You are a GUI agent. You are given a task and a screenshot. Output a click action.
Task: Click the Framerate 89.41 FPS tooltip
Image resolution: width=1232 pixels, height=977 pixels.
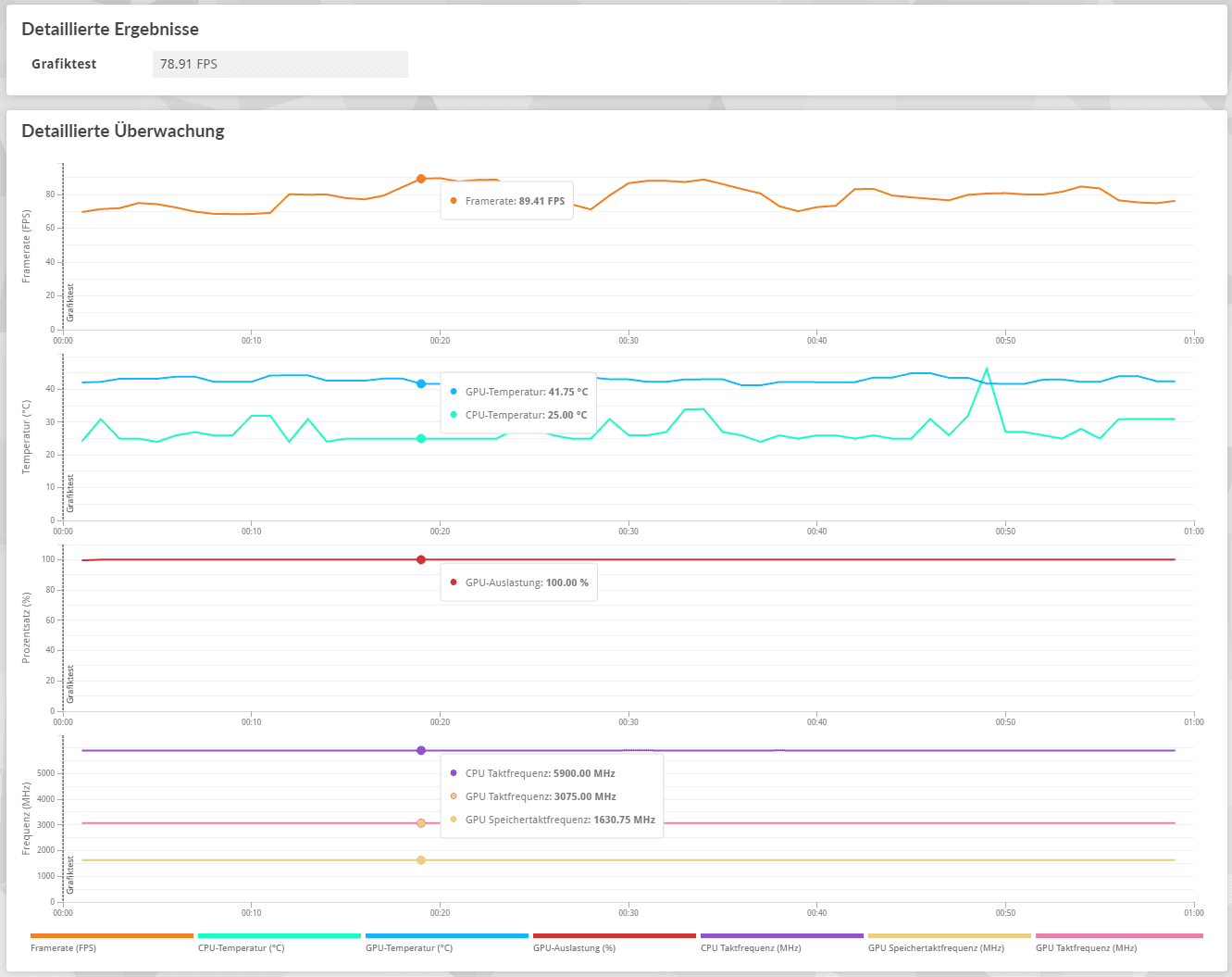coord(506,201)
